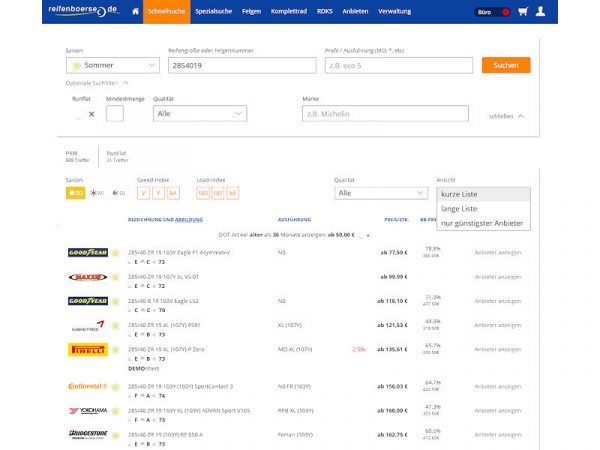Show Anbieter for Pirelli P Zero

498,349
